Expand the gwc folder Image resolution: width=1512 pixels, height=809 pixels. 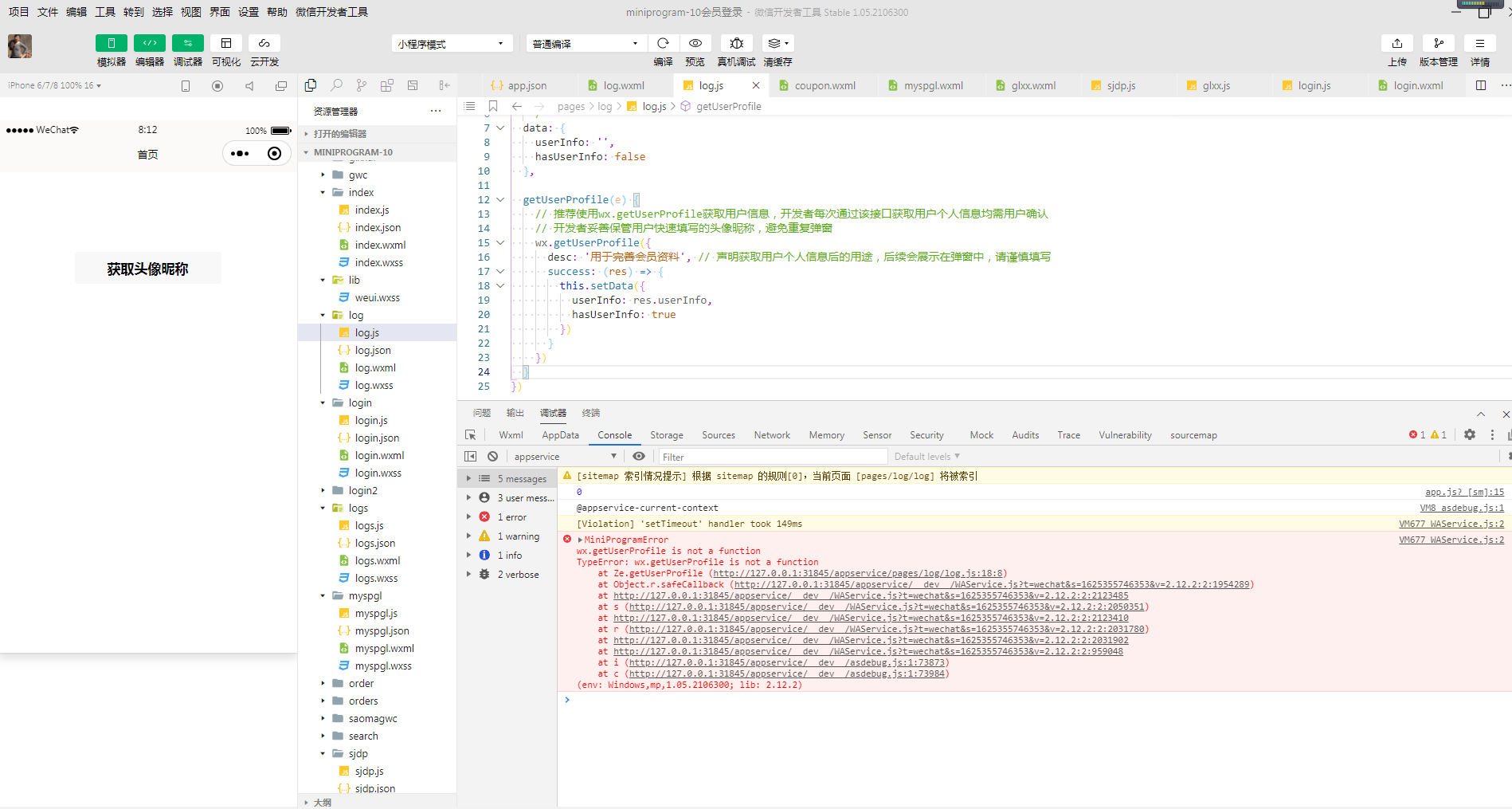(x=323, y=175)
